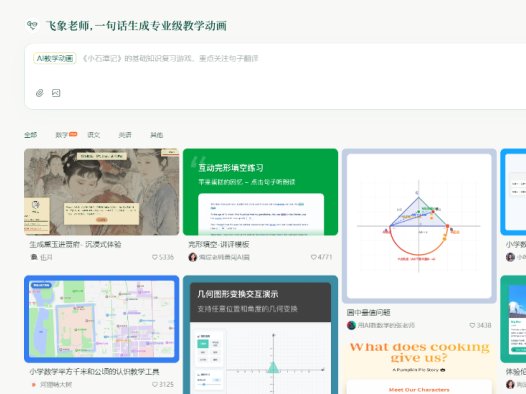The width and height of the screenshot is (526, 394).
Task: Open the green 互动完形填空练习 thumbnail
Action: [x=260, y=192]
